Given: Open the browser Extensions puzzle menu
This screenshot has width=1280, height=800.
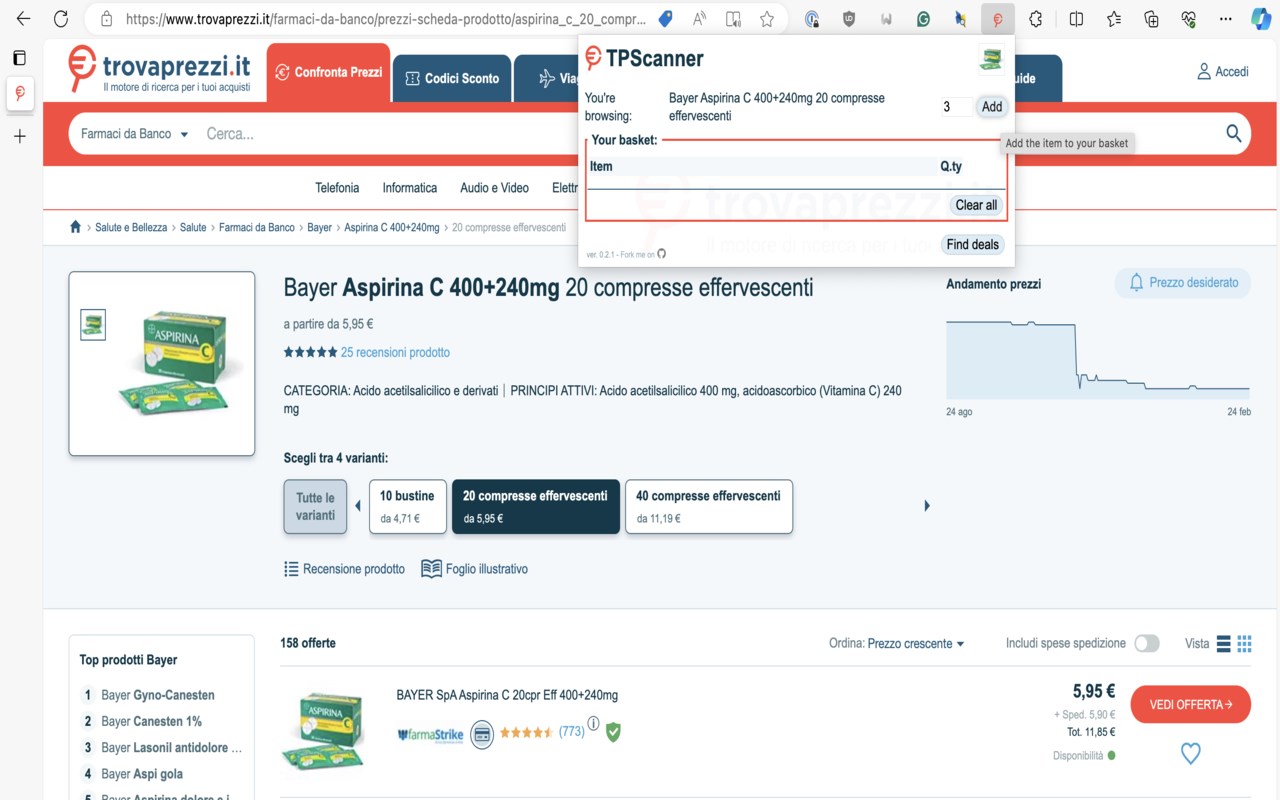Looking at the screenshot, I should click(x=1035, y=19).
